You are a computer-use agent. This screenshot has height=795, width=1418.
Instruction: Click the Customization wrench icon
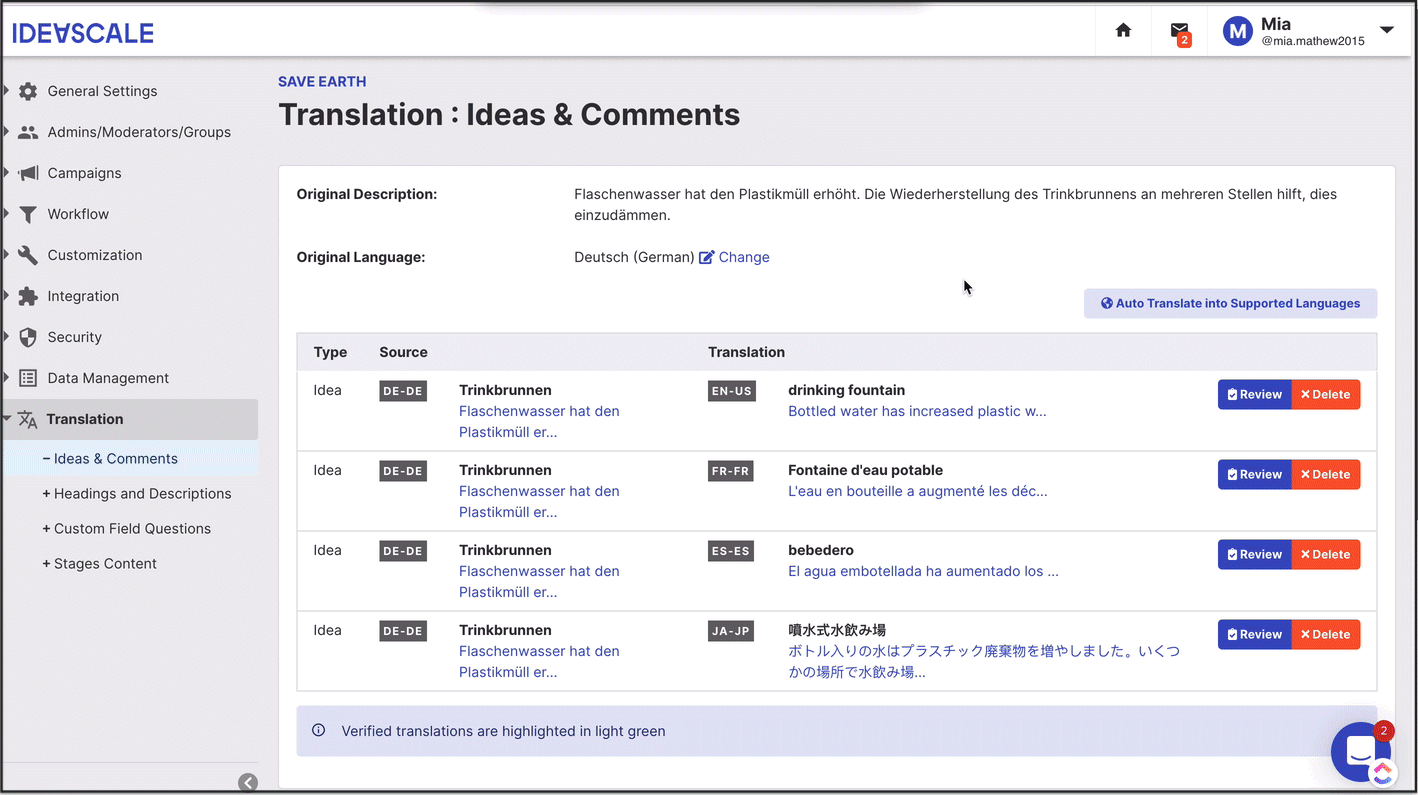[x=28, y=255]
